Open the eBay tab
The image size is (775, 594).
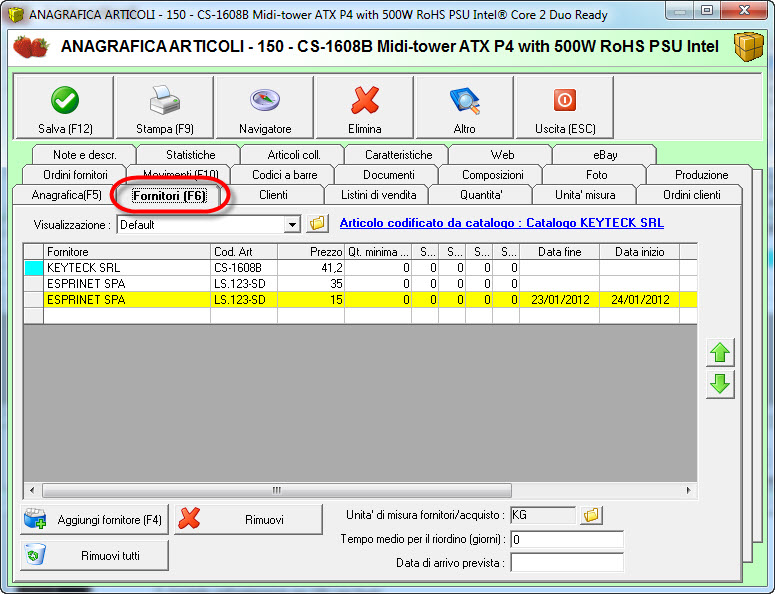point(605,155)
